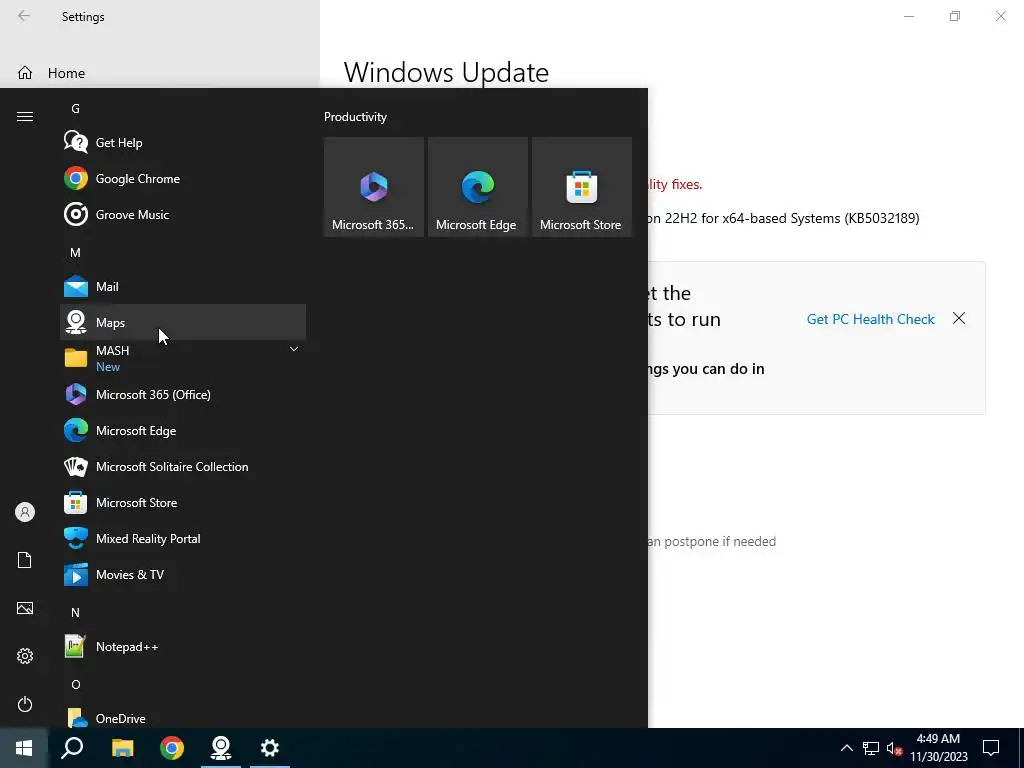Image resolution: width=1024 pixels, height=768 pixels.
Task: Click the Microsoft 365 productivity tile
Action: [x=374, y=187]
